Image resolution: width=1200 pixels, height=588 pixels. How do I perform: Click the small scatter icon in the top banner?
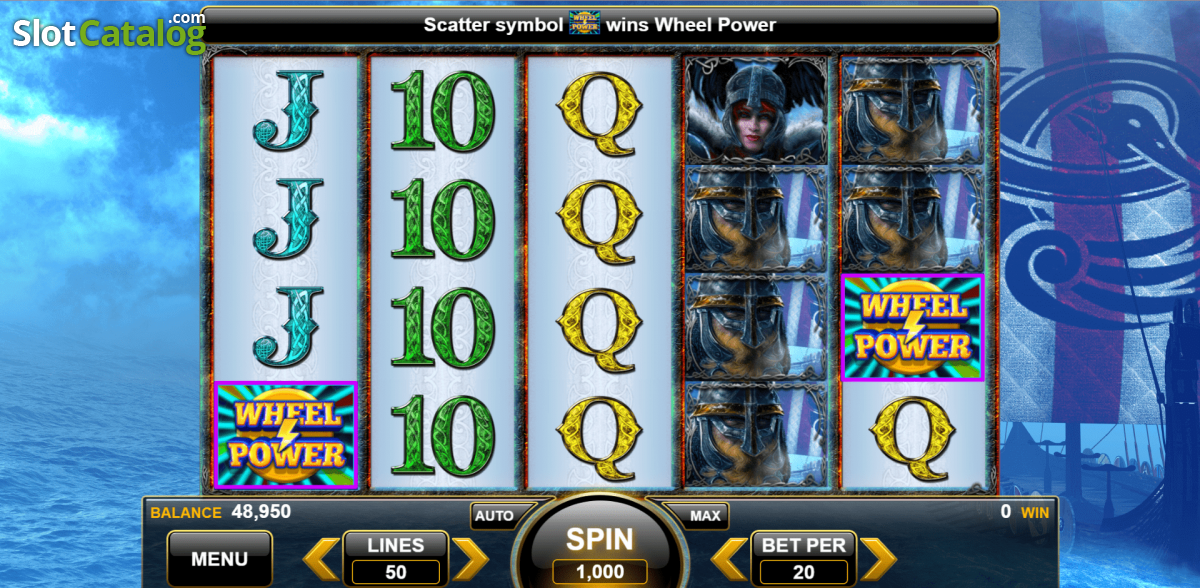pyautogui.click(x=584, y=24)
